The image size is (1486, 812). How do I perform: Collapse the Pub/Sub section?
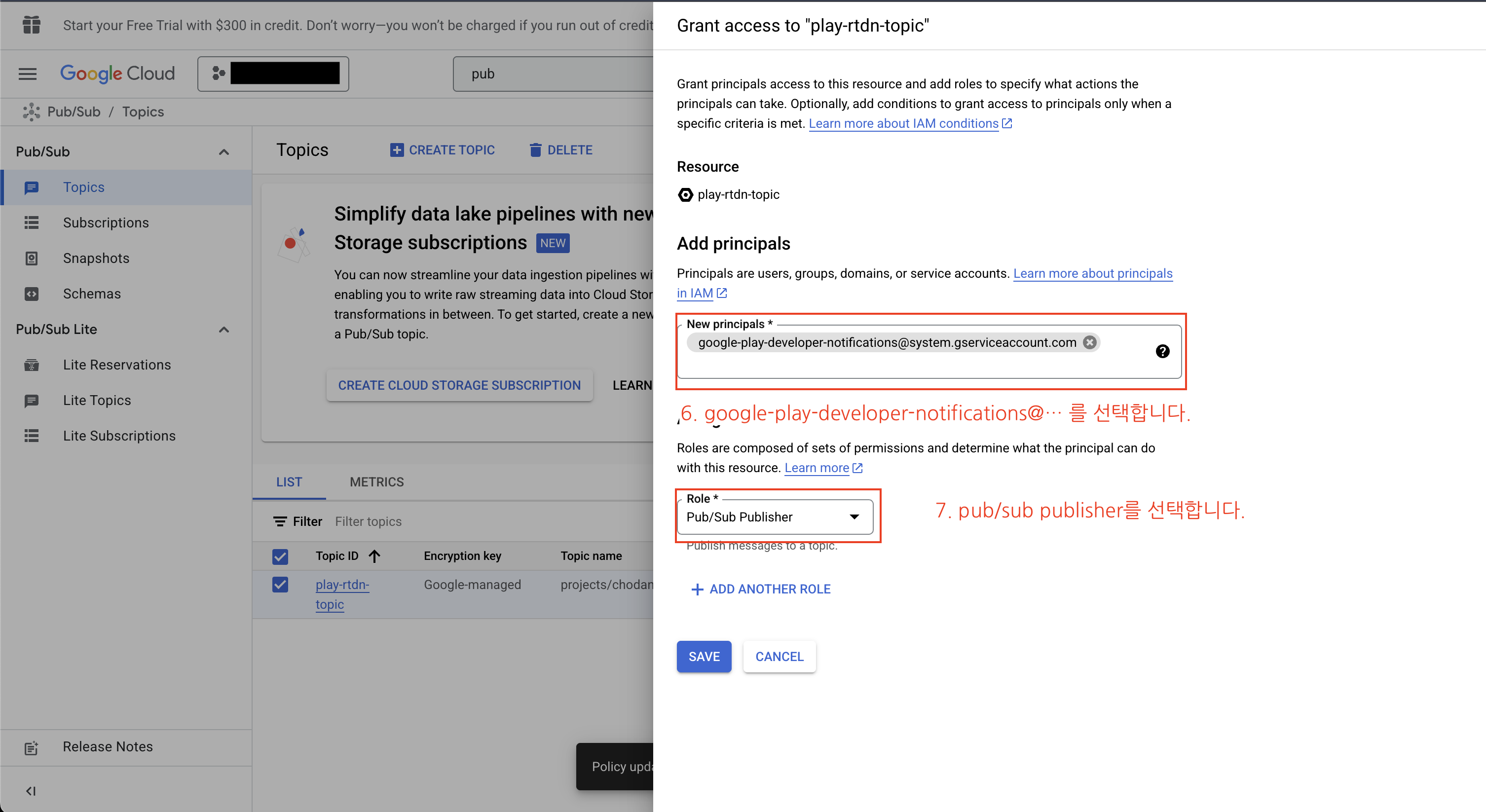pyautogui.click(x=224, y=151)
